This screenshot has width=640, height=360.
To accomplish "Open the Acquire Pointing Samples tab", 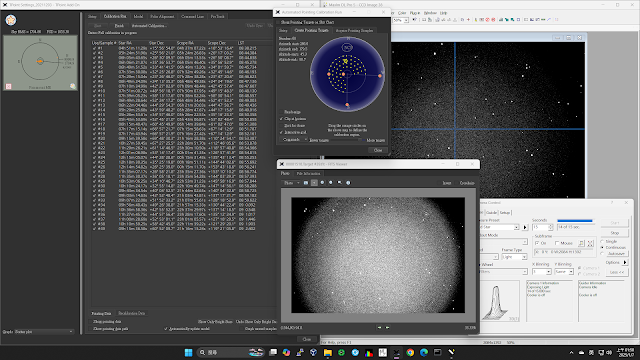I will (x=354, y=30).
